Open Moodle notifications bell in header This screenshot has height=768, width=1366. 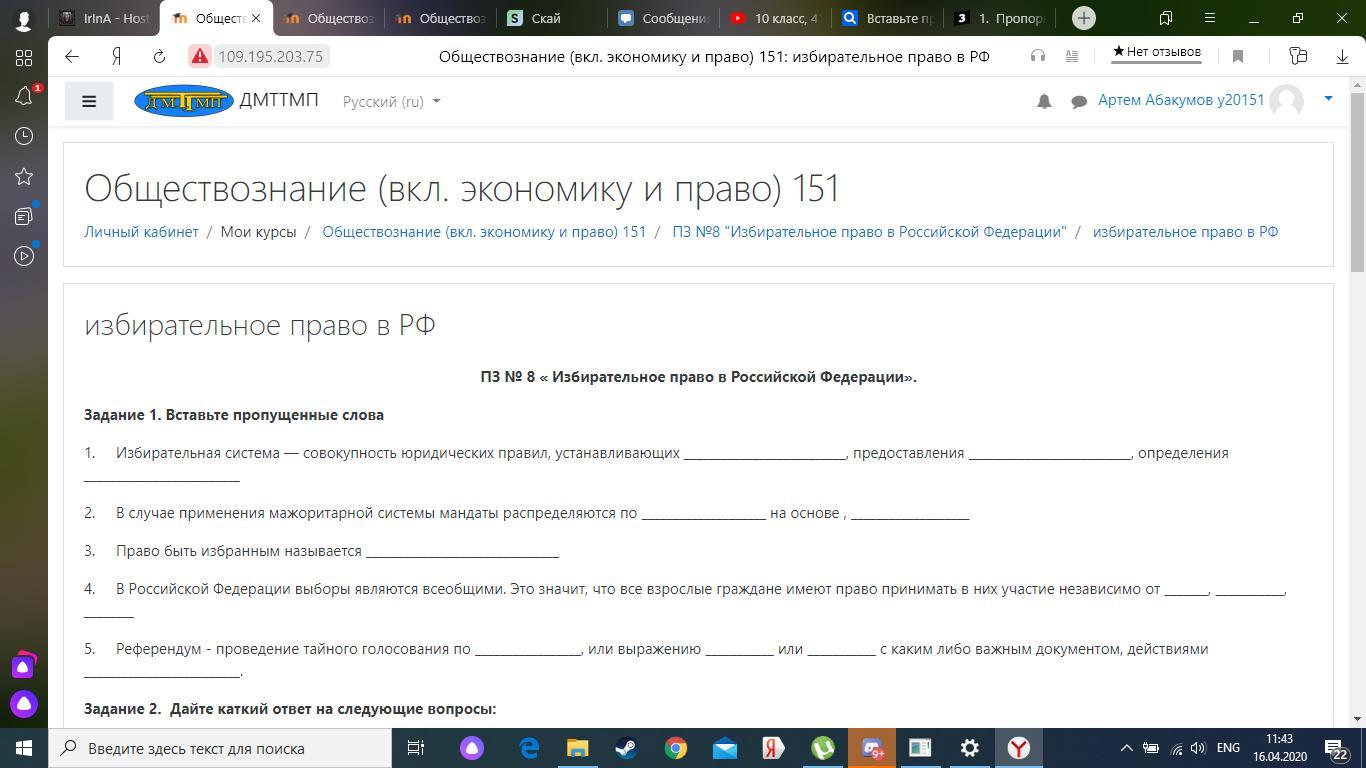tap(1044, 101)
